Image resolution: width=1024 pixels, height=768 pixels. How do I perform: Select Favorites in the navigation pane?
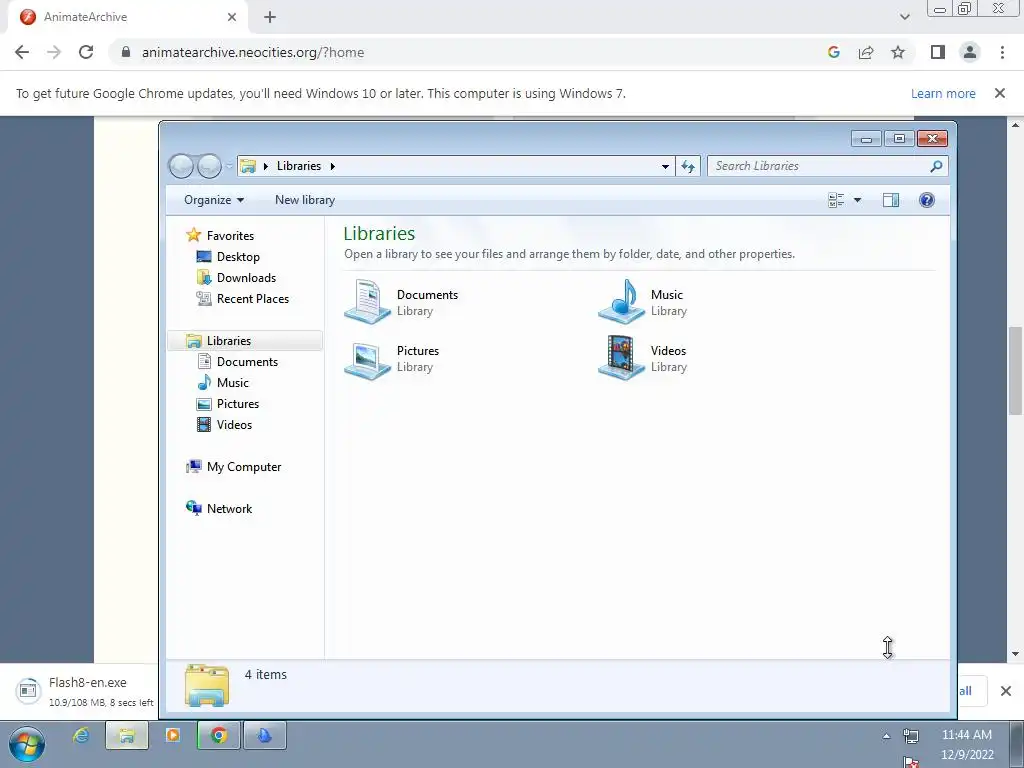point(230,236)
